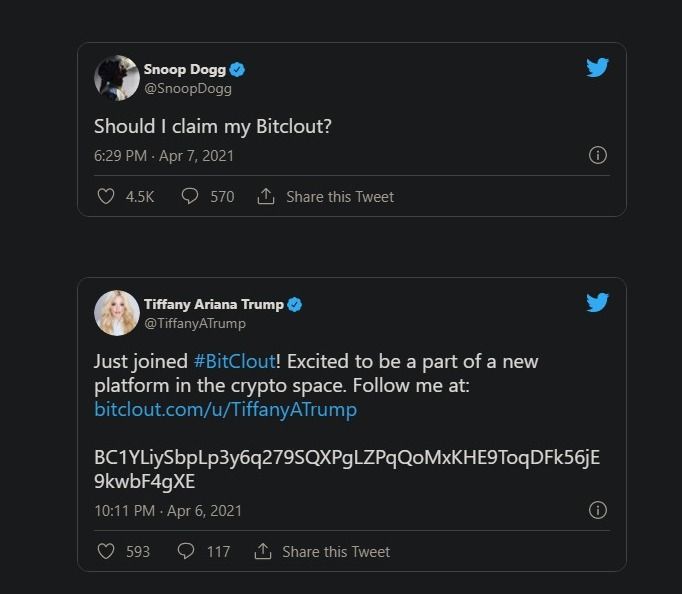Click the 10:11 PM · Apr 6, 2021 timestamp
The width and height of the screenshot is (682, 594).
[x=168, y=510]
